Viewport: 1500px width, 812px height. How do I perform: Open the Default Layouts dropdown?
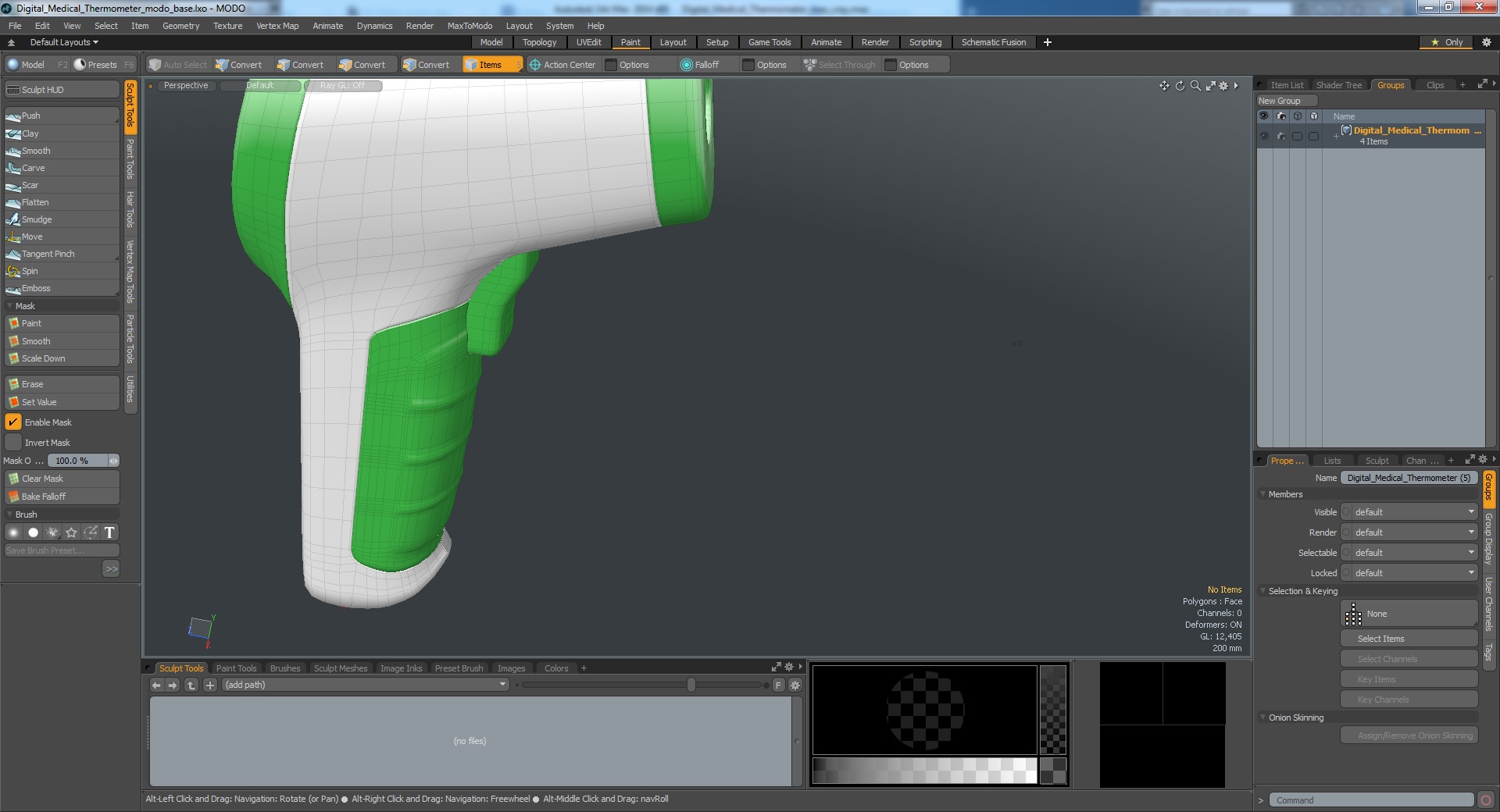[64, 42]
